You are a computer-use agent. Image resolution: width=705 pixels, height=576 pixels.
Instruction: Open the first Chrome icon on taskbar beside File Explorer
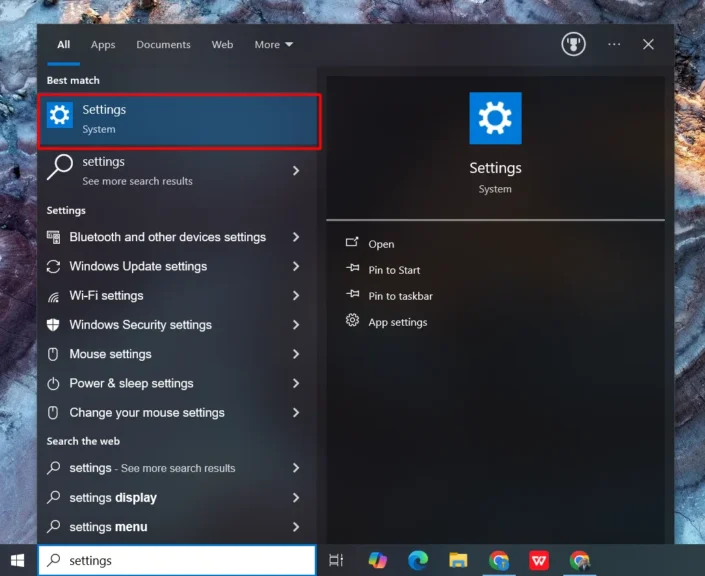pos(499,560)
